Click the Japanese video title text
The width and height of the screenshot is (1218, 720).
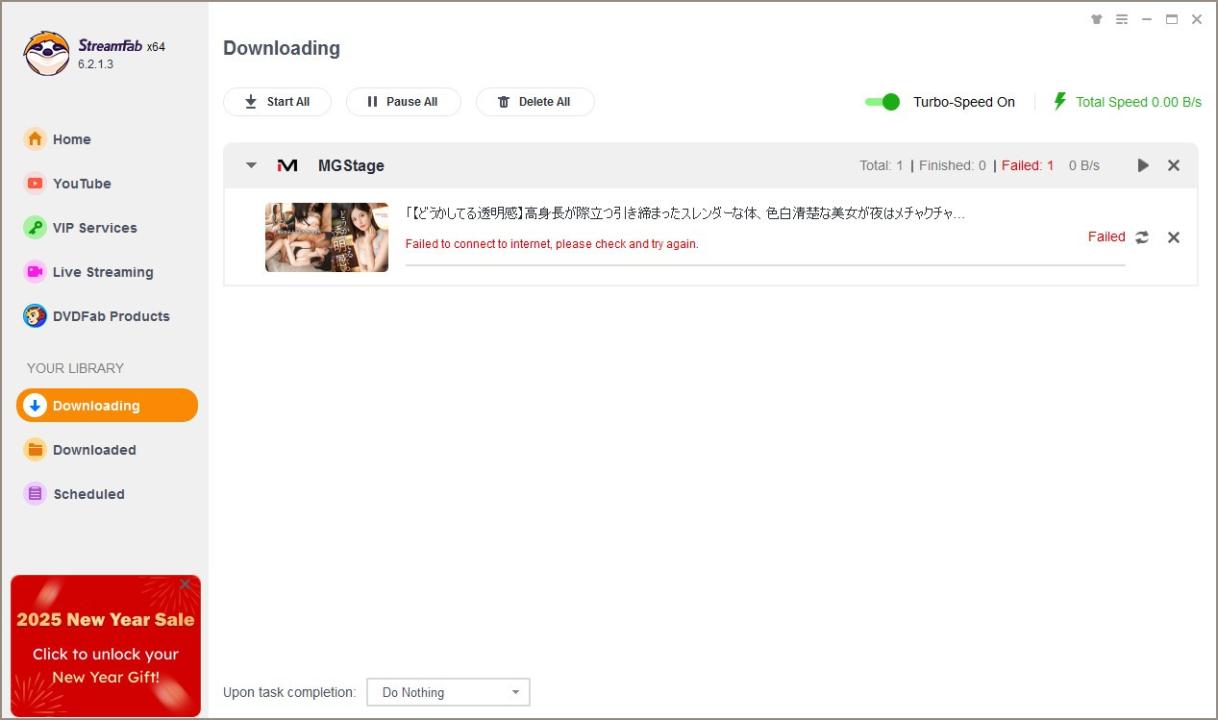click(685, 214)
